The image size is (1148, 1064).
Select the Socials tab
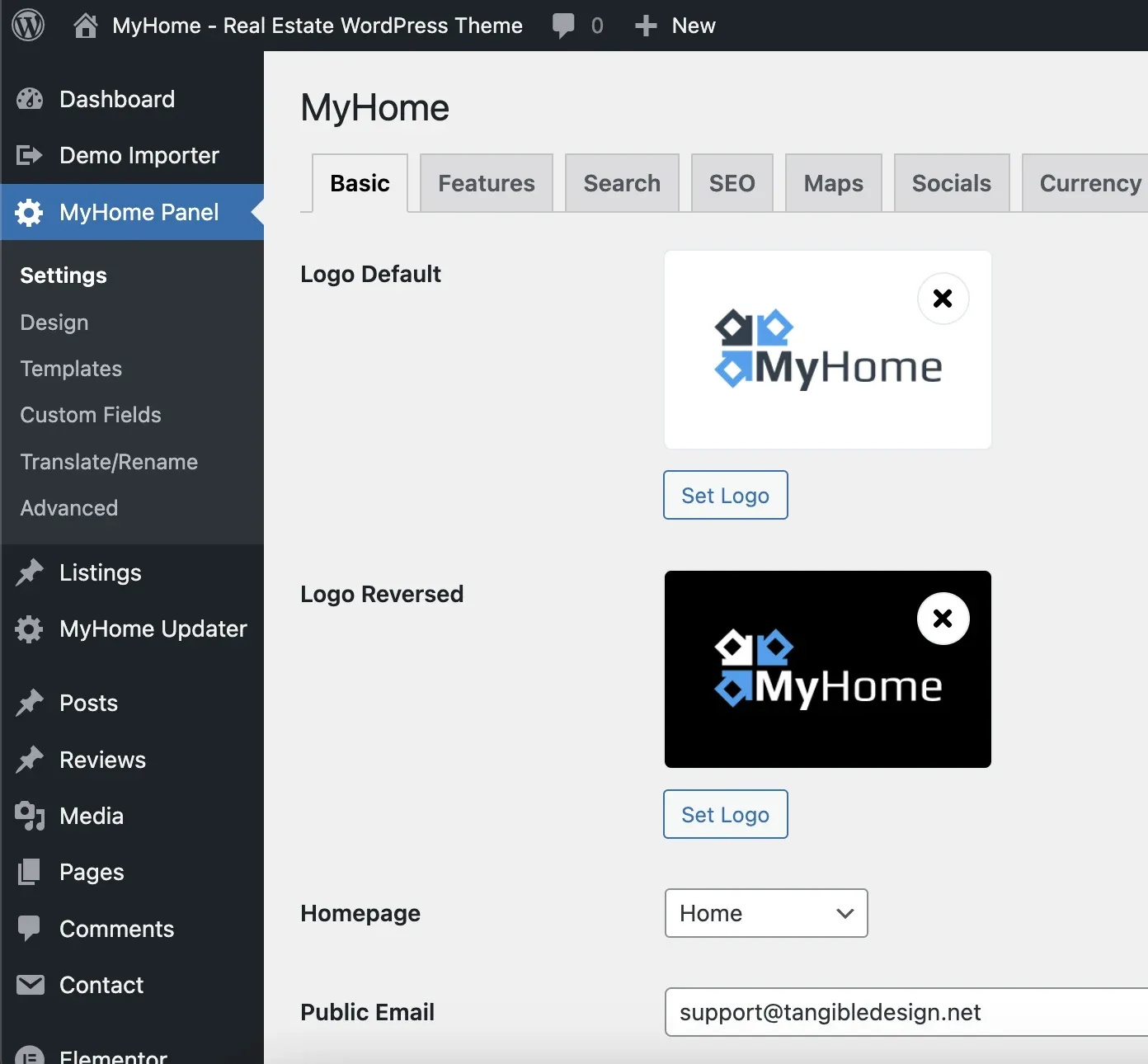pos(952,183)
